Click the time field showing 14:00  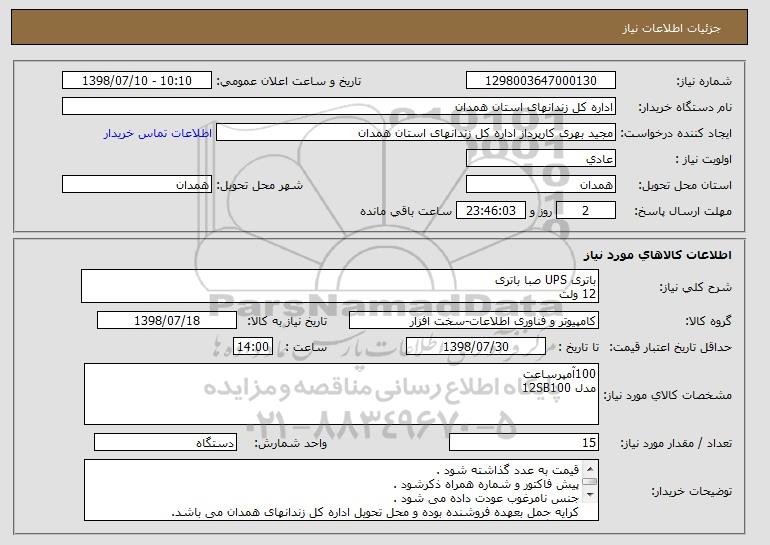point(253,347)
